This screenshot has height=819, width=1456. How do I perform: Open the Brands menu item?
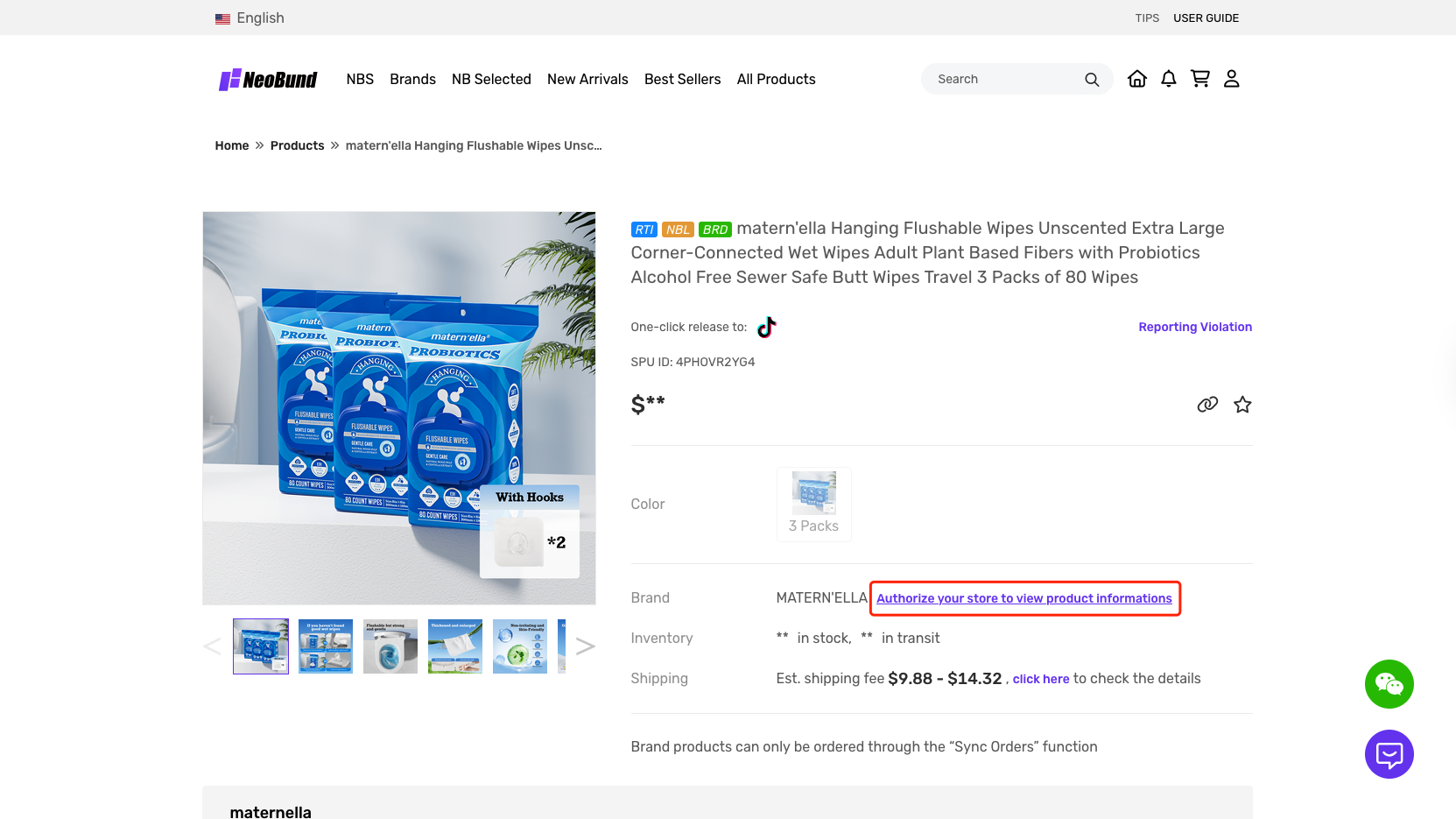coord(413,80)
